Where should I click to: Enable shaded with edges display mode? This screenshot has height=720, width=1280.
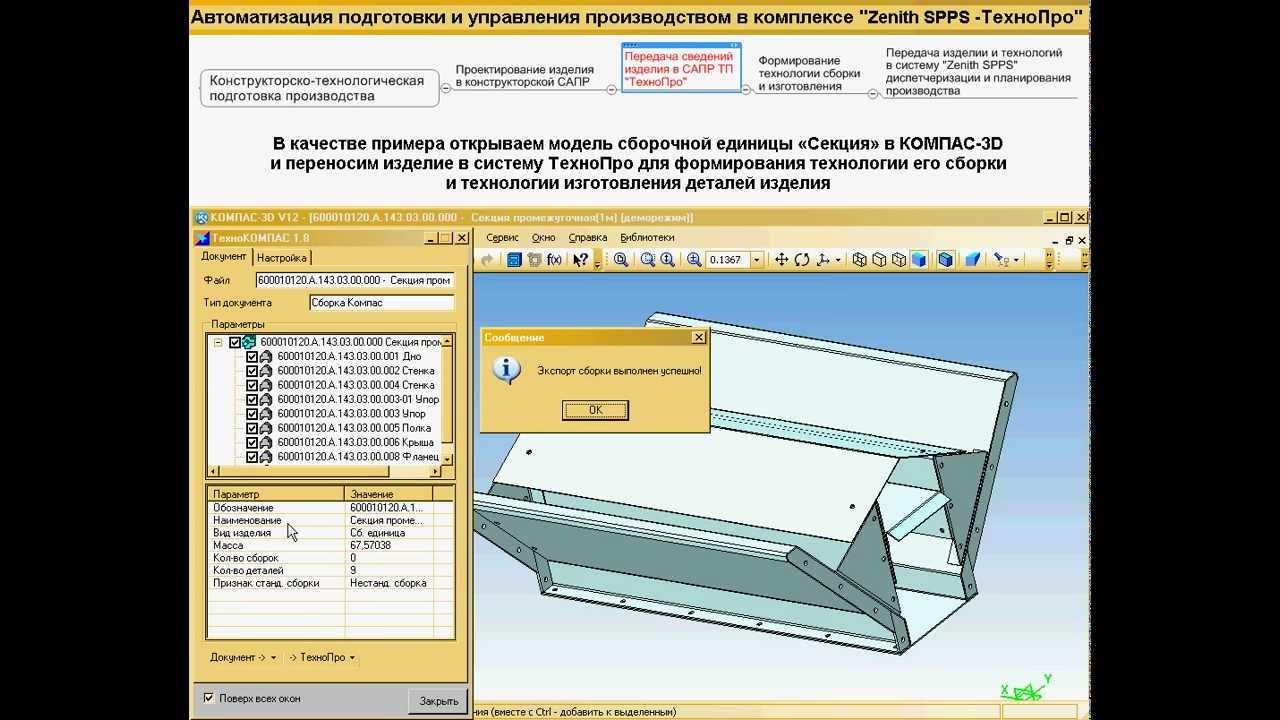[946, 260]
